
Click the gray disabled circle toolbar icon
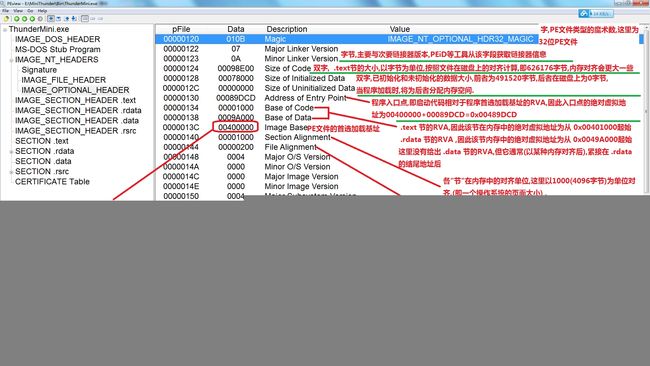(40, 19)
